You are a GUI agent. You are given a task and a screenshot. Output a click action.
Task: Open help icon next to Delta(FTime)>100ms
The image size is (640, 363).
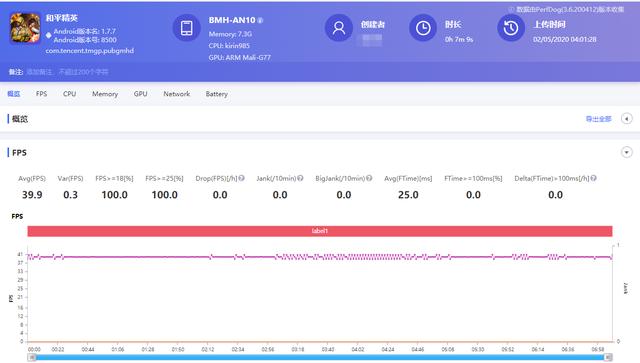(x=593, y=178)
